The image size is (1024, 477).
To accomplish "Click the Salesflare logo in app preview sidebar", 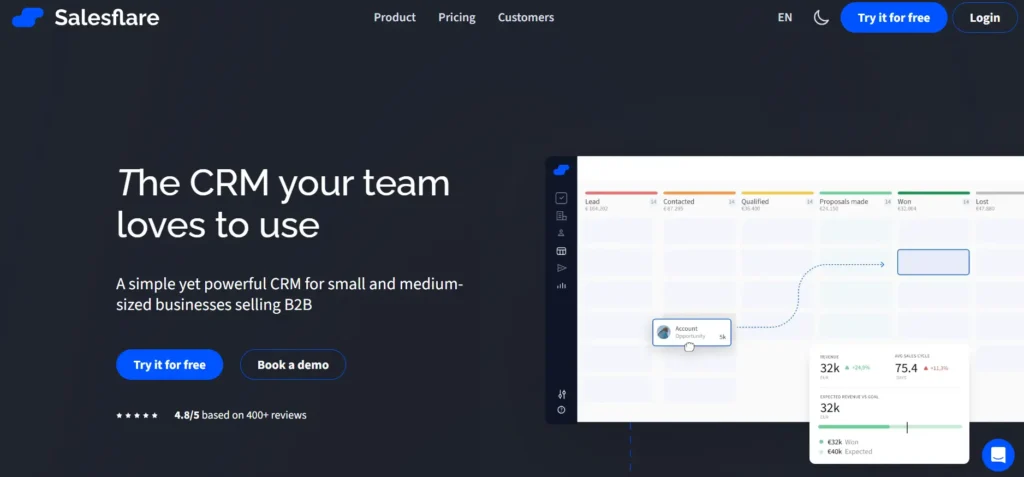I will point(561,170).
